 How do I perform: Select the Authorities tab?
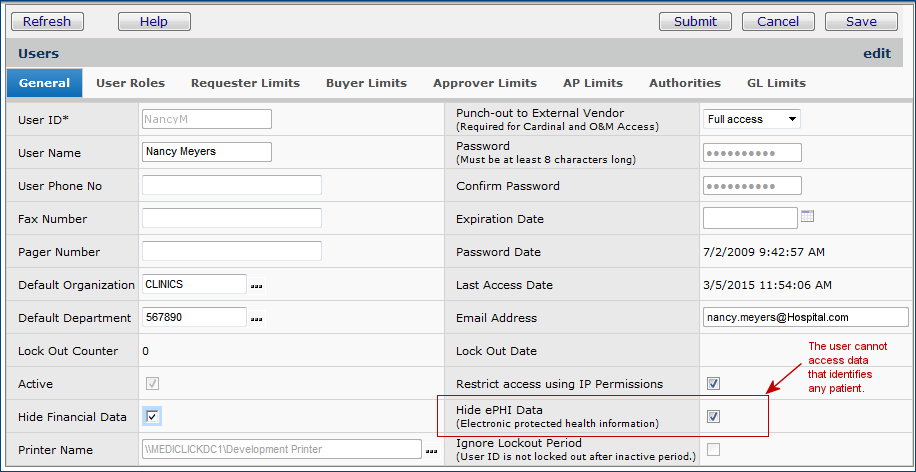click(685, 83)
